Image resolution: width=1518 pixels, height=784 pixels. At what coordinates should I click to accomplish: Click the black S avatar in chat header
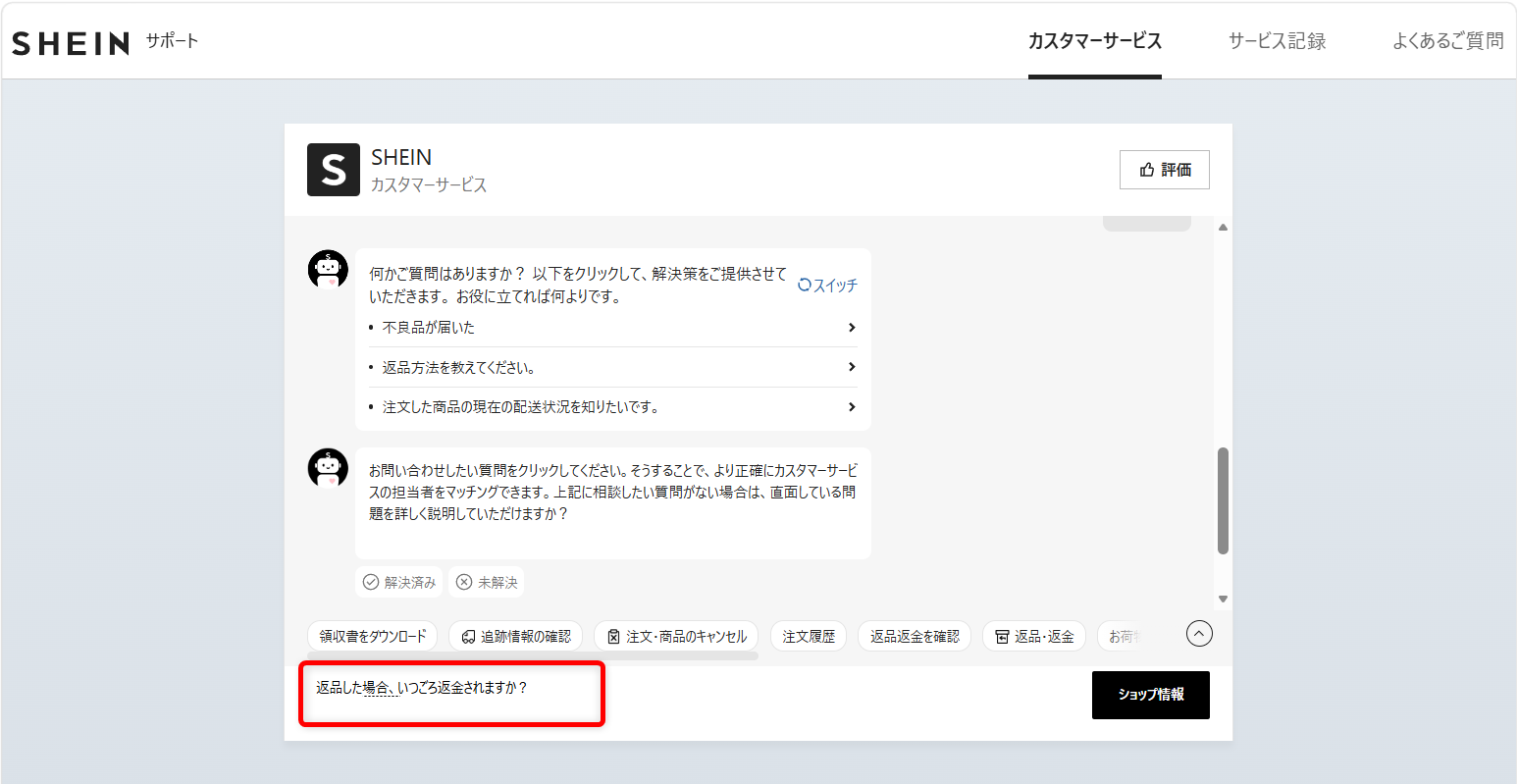pyautogui.click(x=334, y=170)
